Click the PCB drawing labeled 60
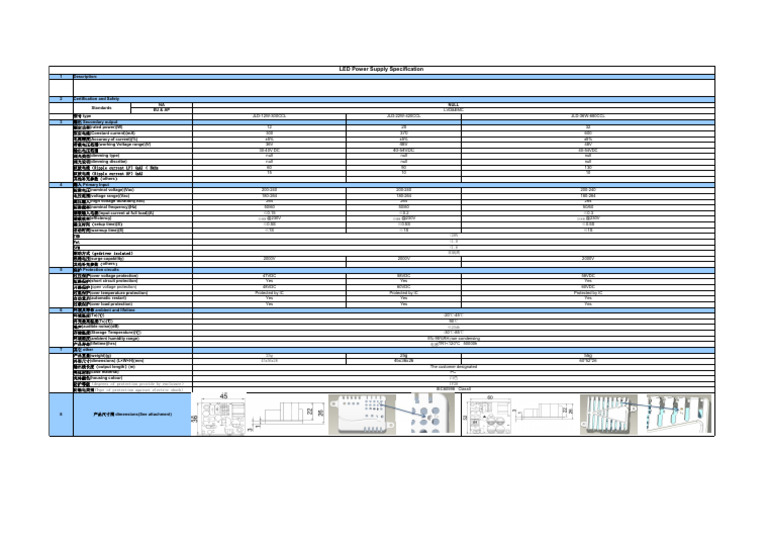The image size is (768, 543). pos(487,414)
